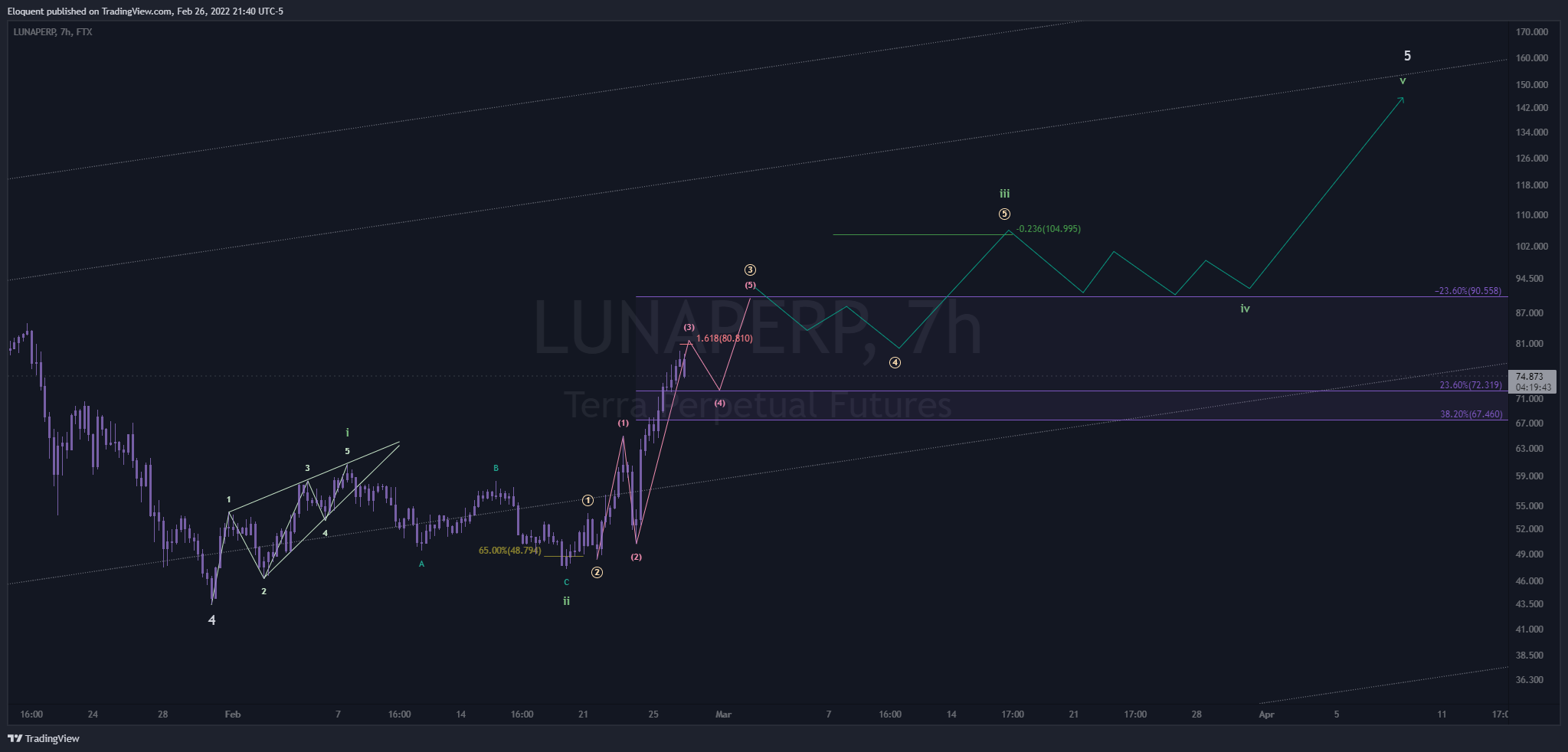This screenshot has height=752, width=1568.
Task: Click the -0.236(104.995) green fib label
Action: [1049, 229]
